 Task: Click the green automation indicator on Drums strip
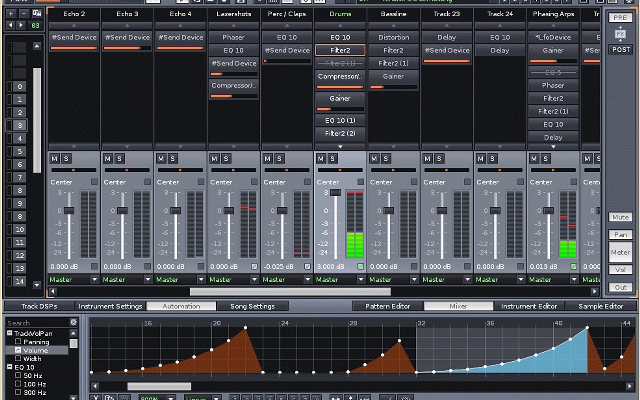click(x=360, y=267)
